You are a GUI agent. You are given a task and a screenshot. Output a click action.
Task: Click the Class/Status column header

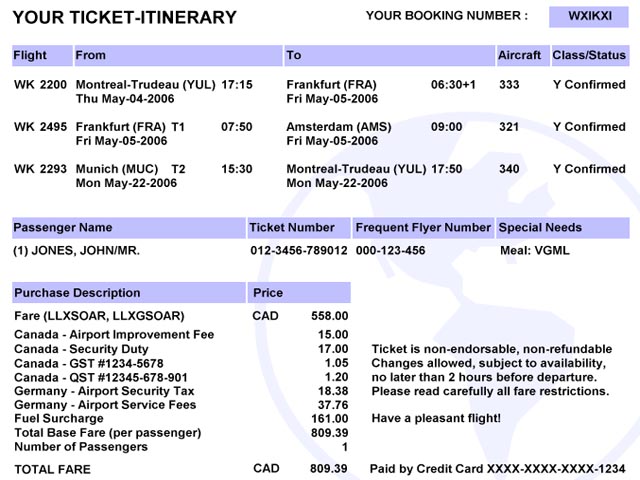click(x=590, y=55)
